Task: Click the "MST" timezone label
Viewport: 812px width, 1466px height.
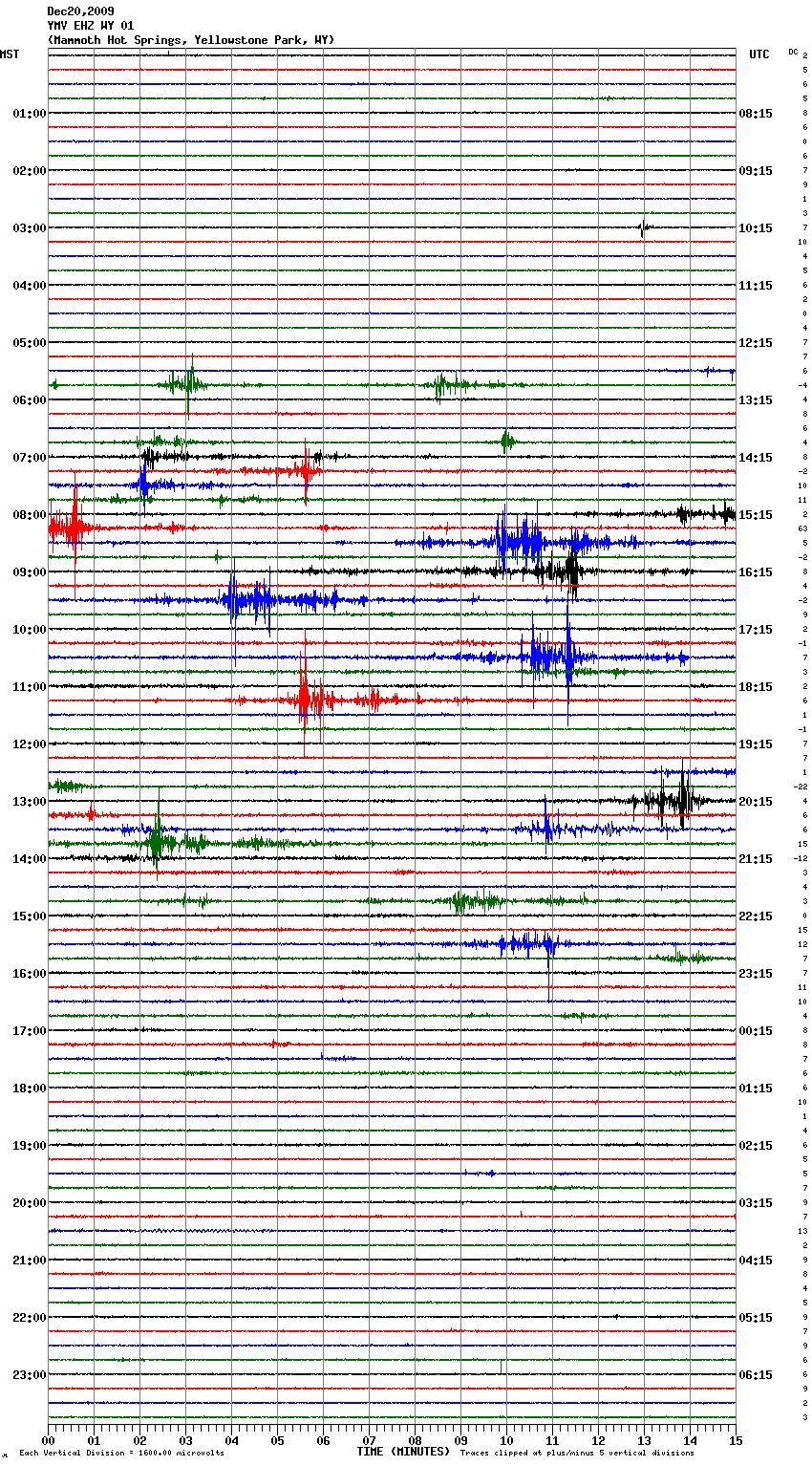Action: pyautogui.click(x=10, y=54)
